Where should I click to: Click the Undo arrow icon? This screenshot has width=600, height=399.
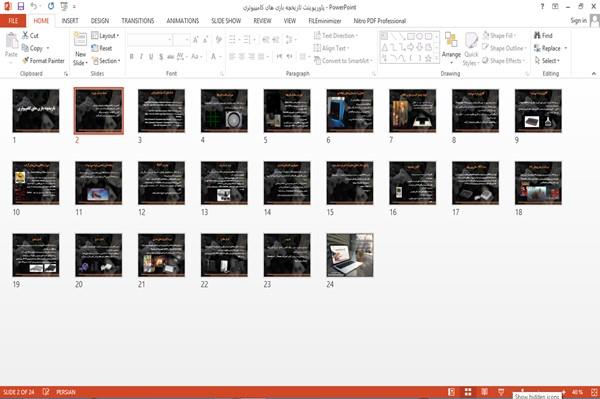pos(33,6)
